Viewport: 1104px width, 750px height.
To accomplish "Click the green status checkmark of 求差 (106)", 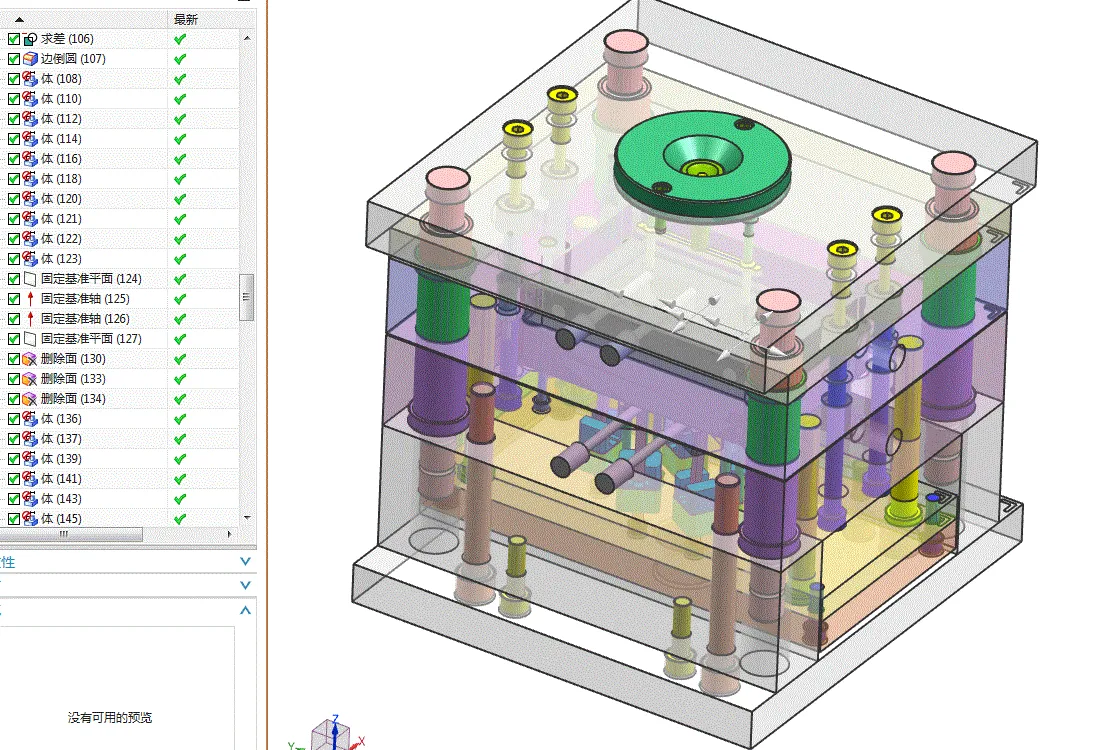I will coord(180,39).
